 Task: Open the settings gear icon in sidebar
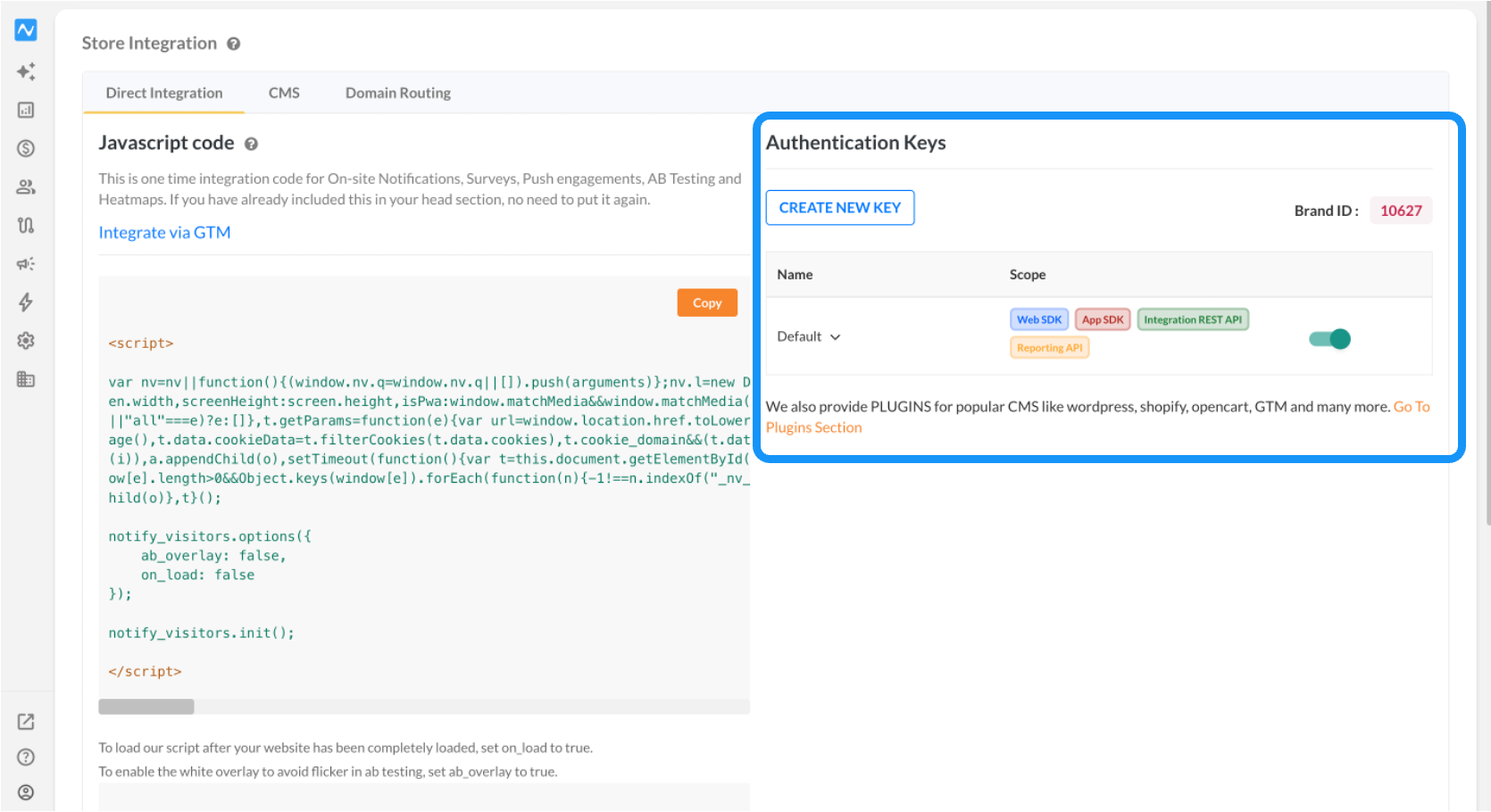pyautogui.click(x=26, y=340)
